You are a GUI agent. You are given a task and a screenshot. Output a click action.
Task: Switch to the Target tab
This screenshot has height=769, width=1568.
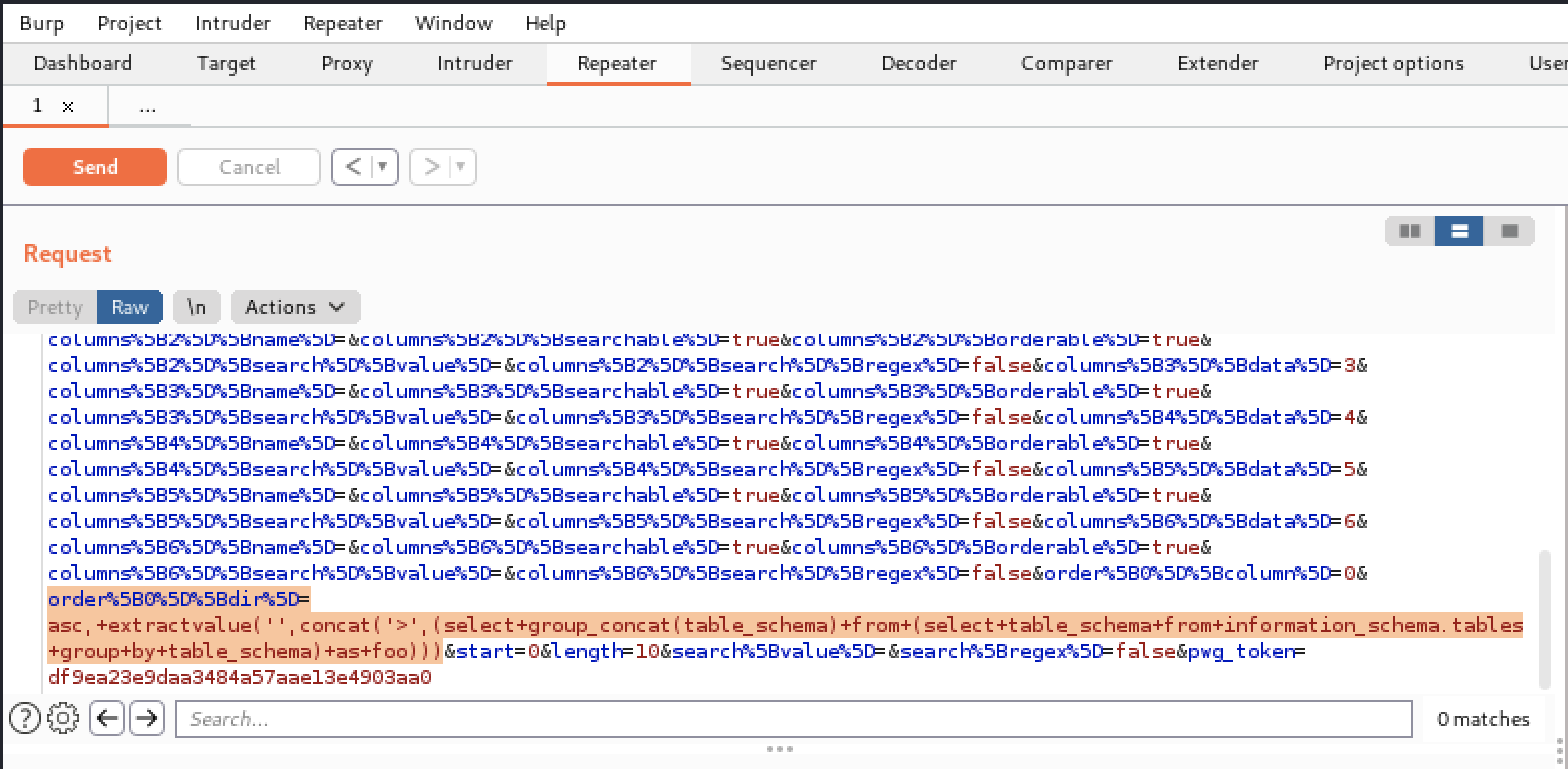coord(227,63)
